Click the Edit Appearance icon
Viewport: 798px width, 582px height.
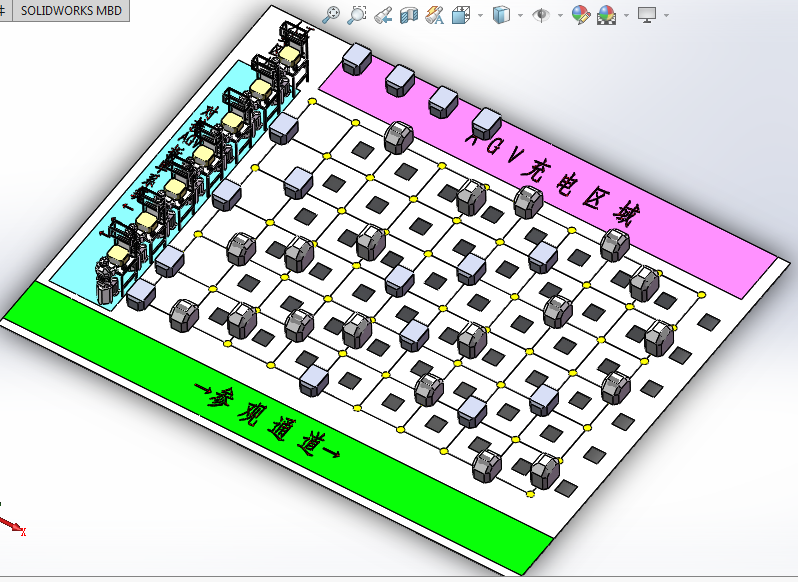coord(581,15)
